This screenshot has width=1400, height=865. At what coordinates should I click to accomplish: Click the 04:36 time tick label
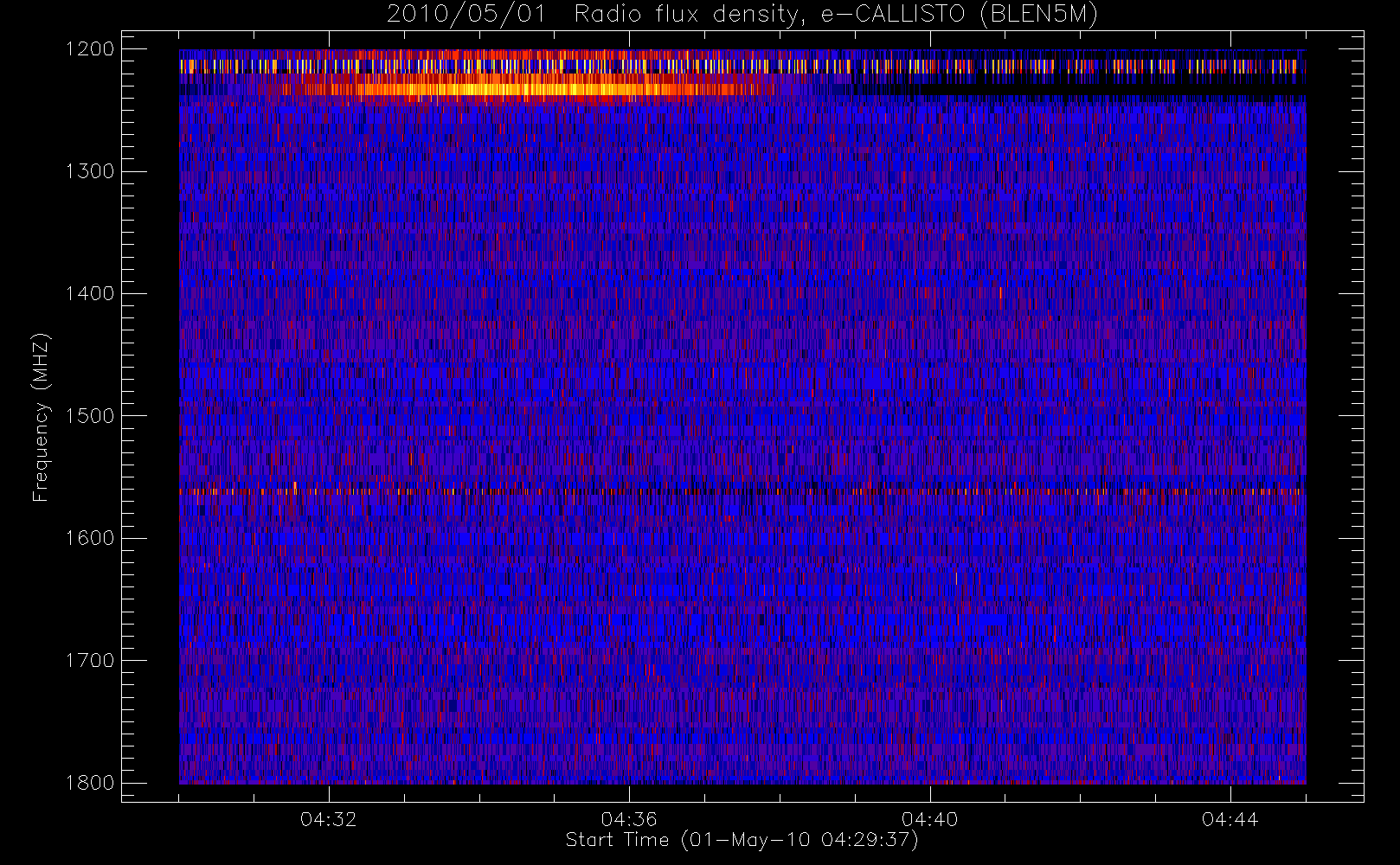tap(629, 819)
